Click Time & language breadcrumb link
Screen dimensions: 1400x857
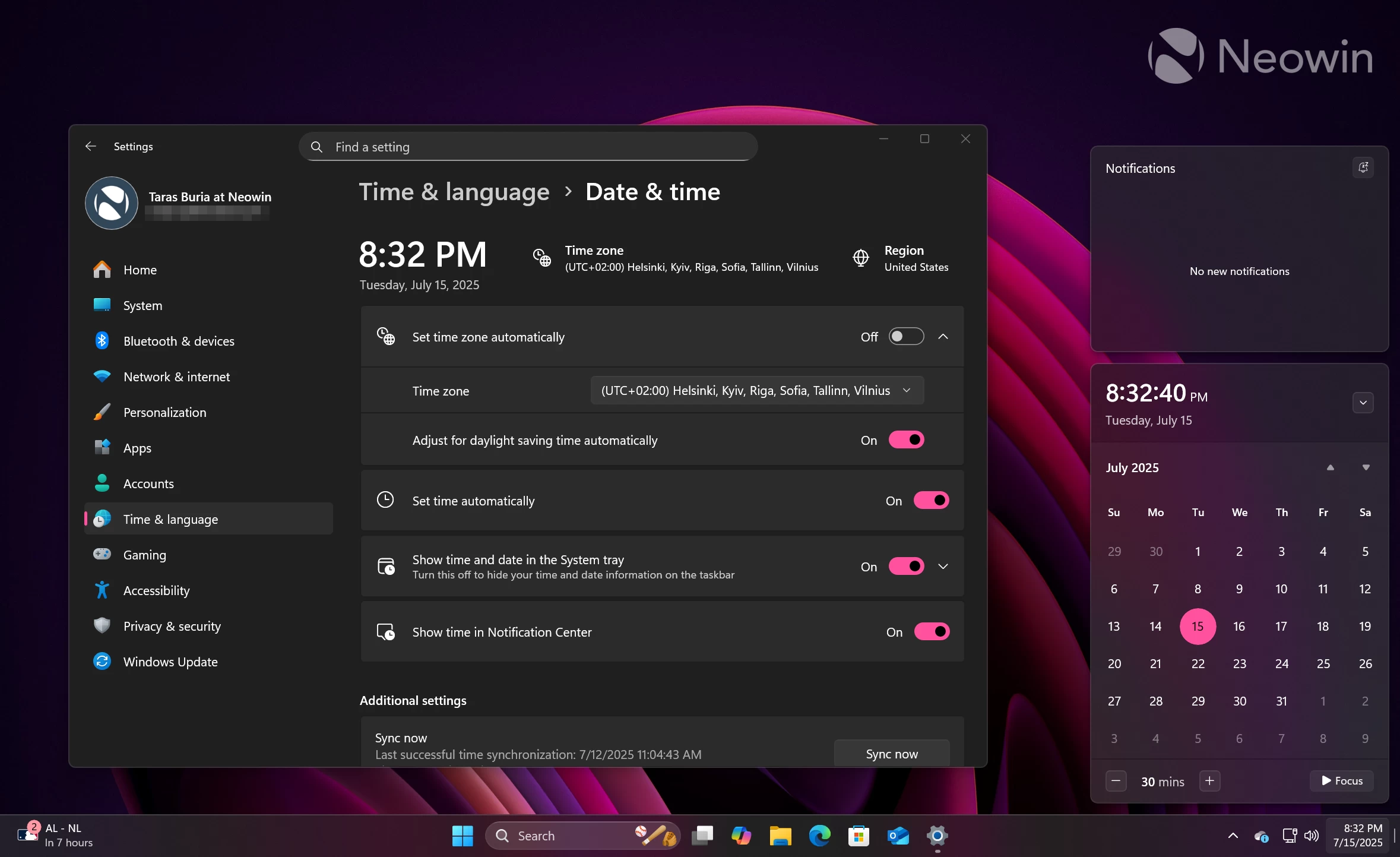pos(454,192)
